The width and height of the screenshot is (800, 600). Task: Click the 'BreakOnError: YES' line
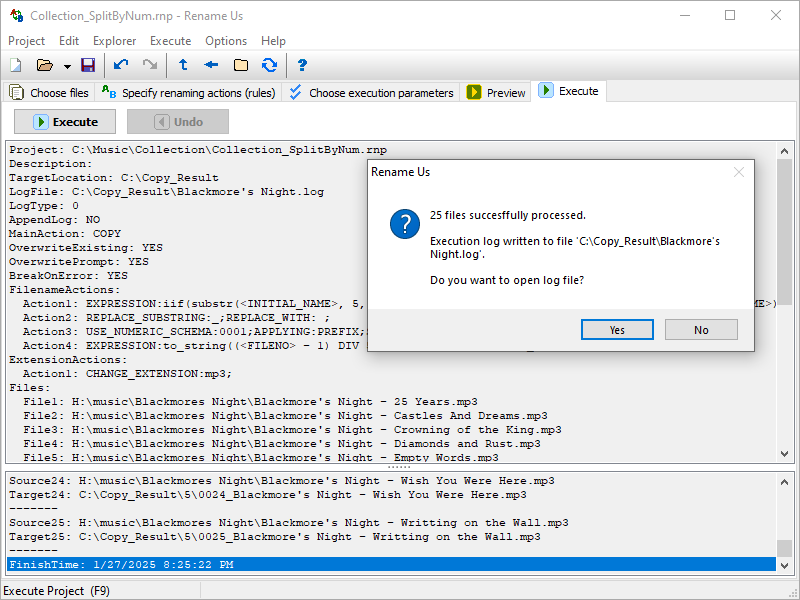click(68, 276)
